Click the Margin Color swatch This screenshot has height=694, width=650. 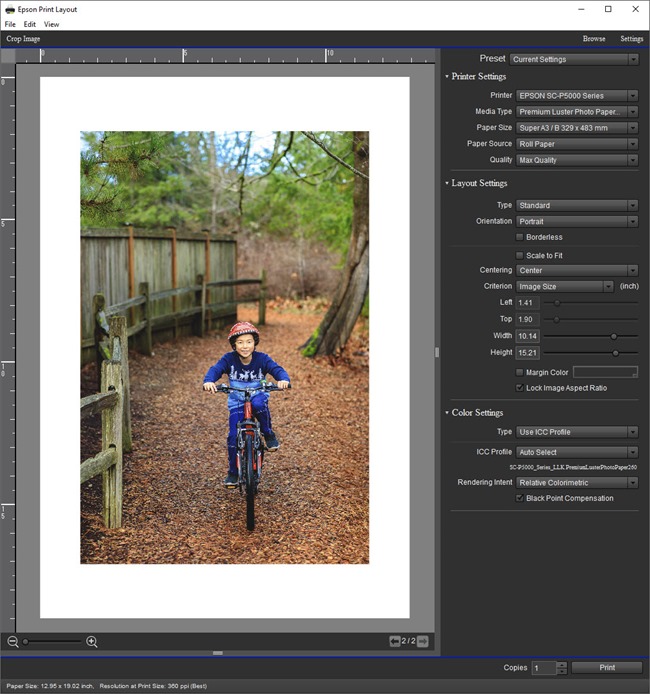click(605, 372)
